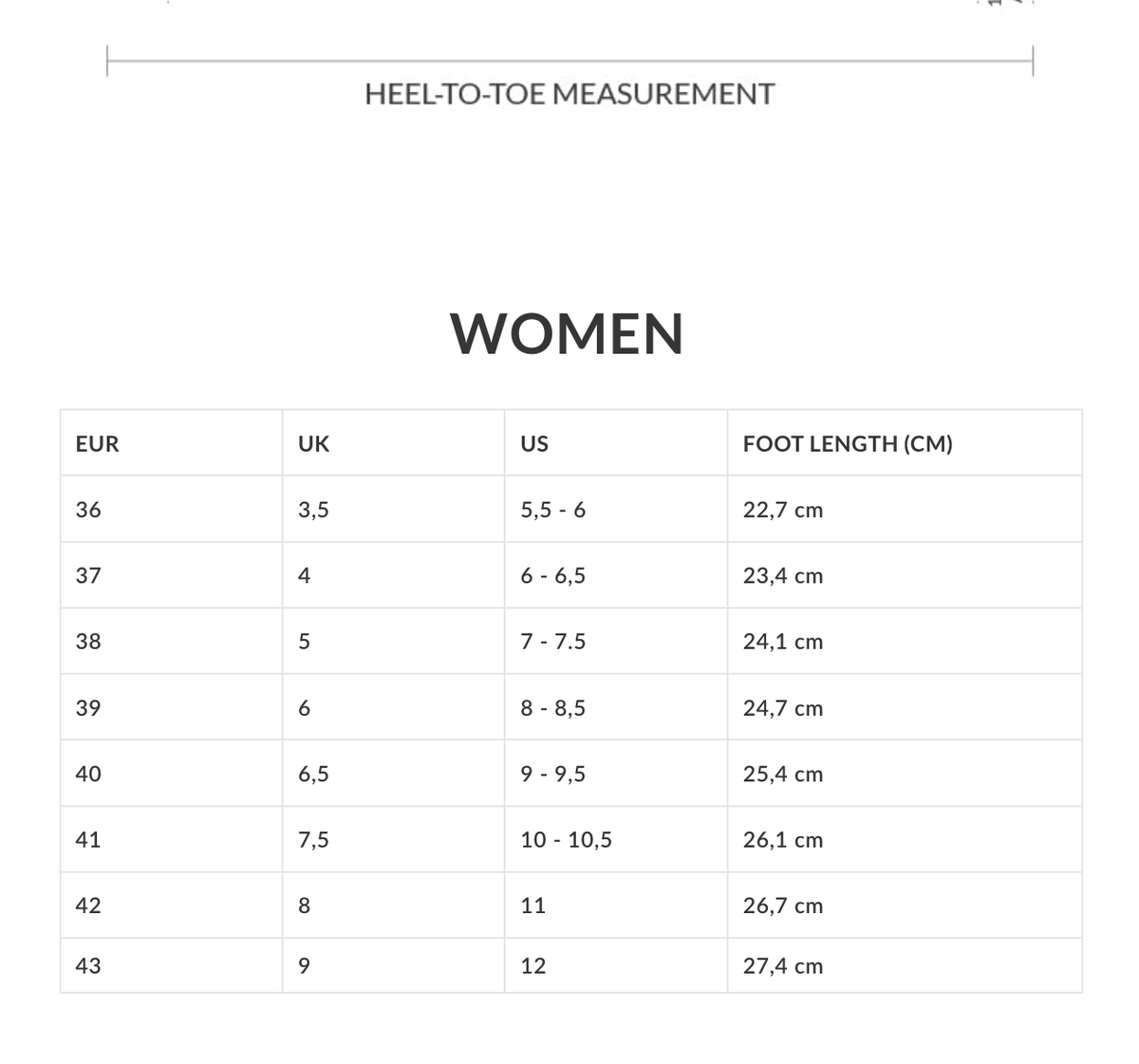Click the HEEL-TO-TOE MEASUREMENT label
Viewport: 1139px width, 1064px height.
pos(569,94)
